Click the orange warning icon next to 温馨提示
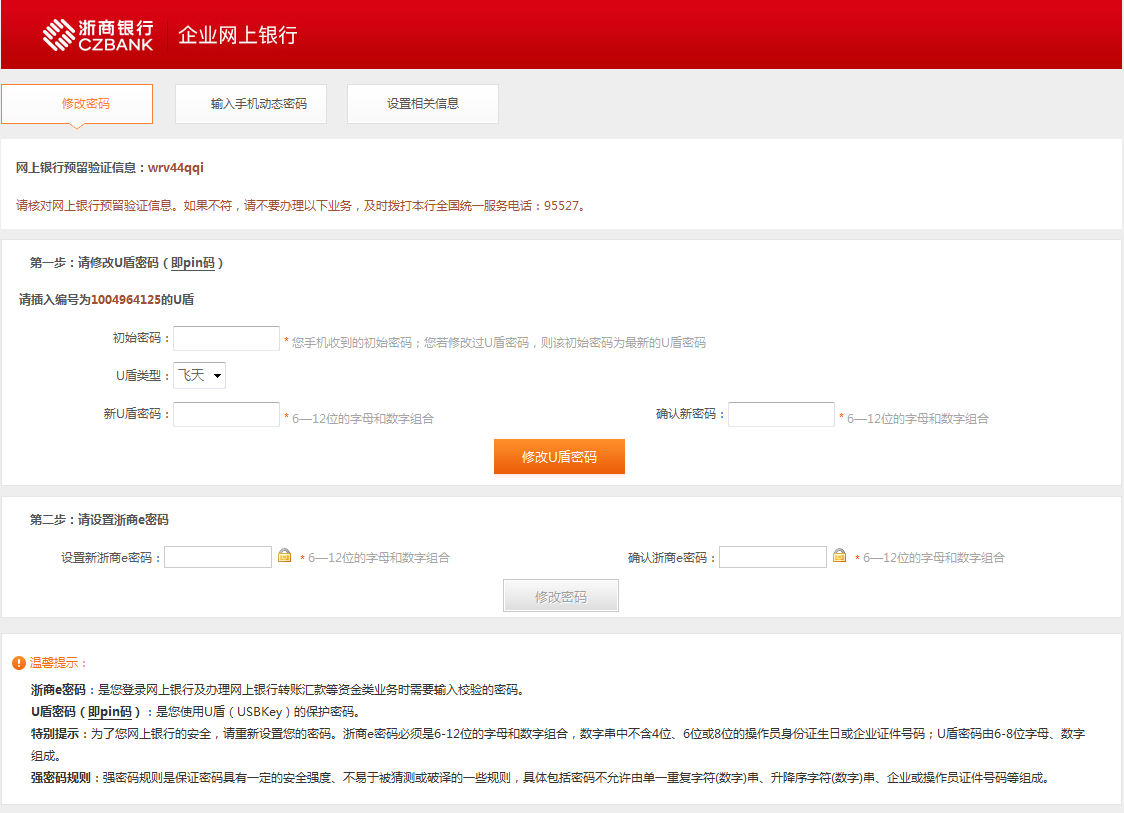 pyautogui.click(x=19, y=663)
